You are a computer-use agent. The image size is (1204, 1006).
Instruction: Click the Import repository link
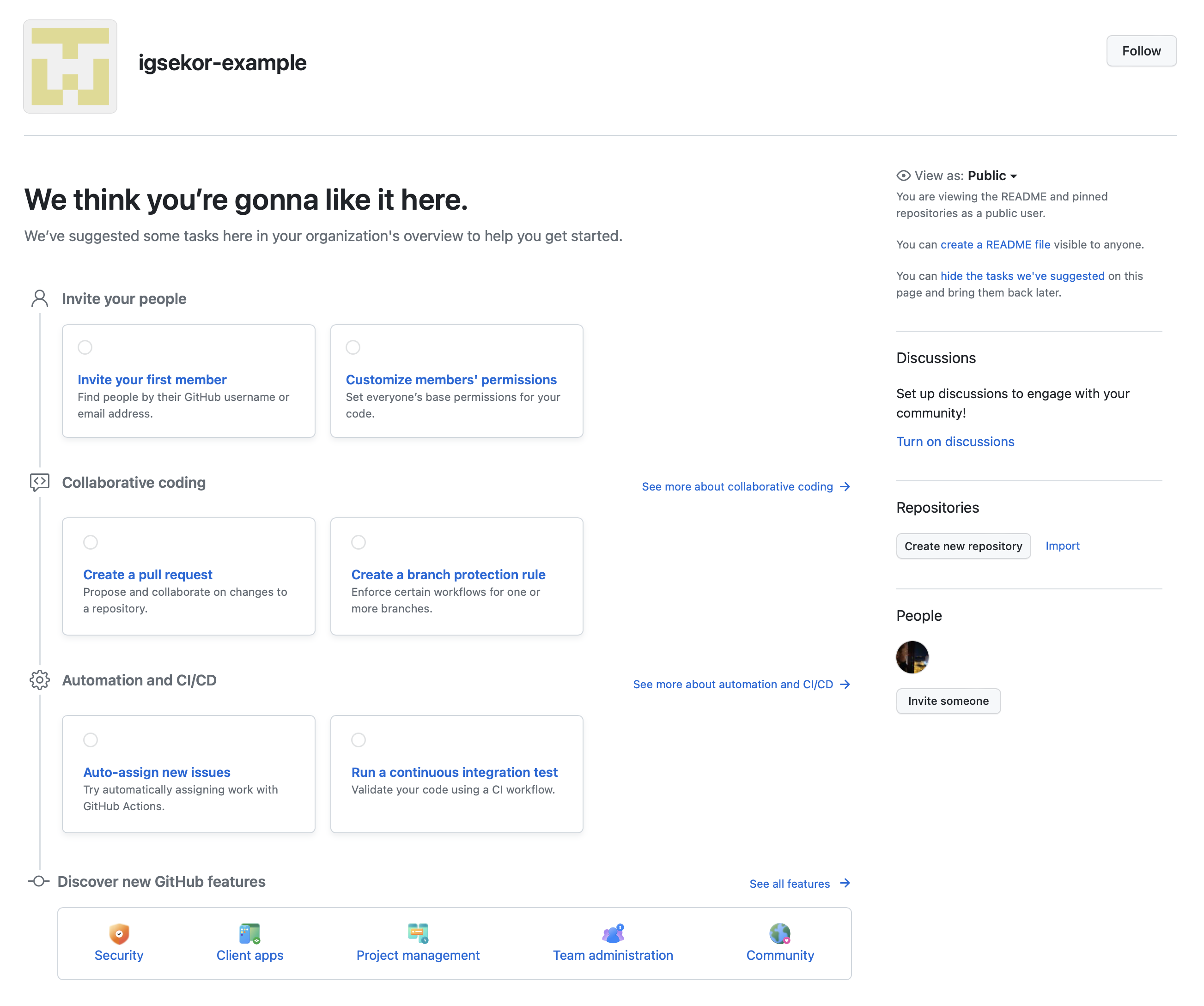(1062, 545)
